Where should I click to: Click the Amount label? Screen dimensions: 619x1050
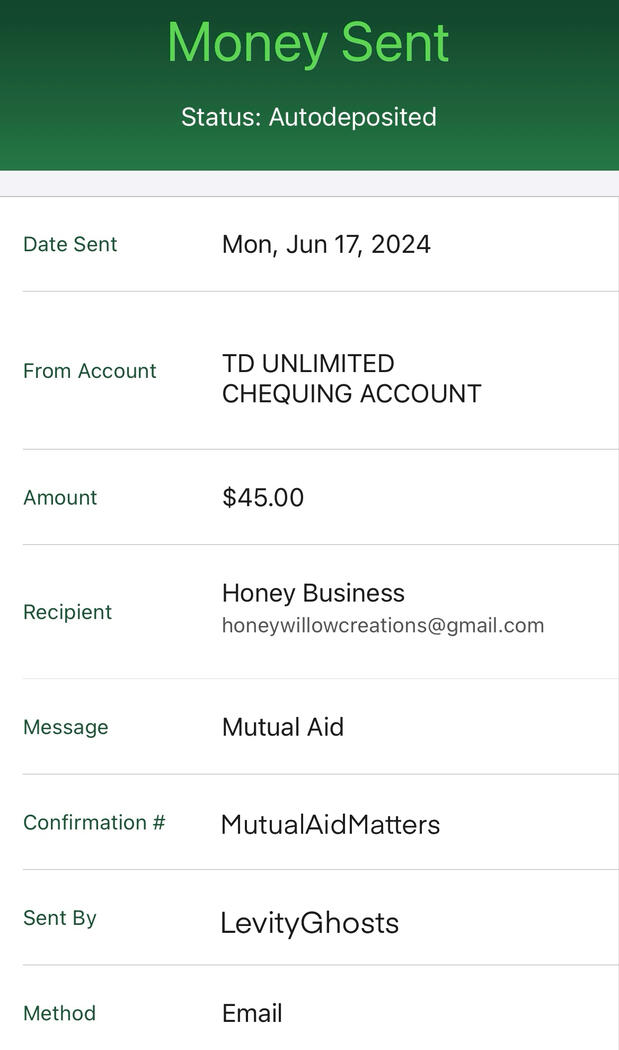(60, 498)
